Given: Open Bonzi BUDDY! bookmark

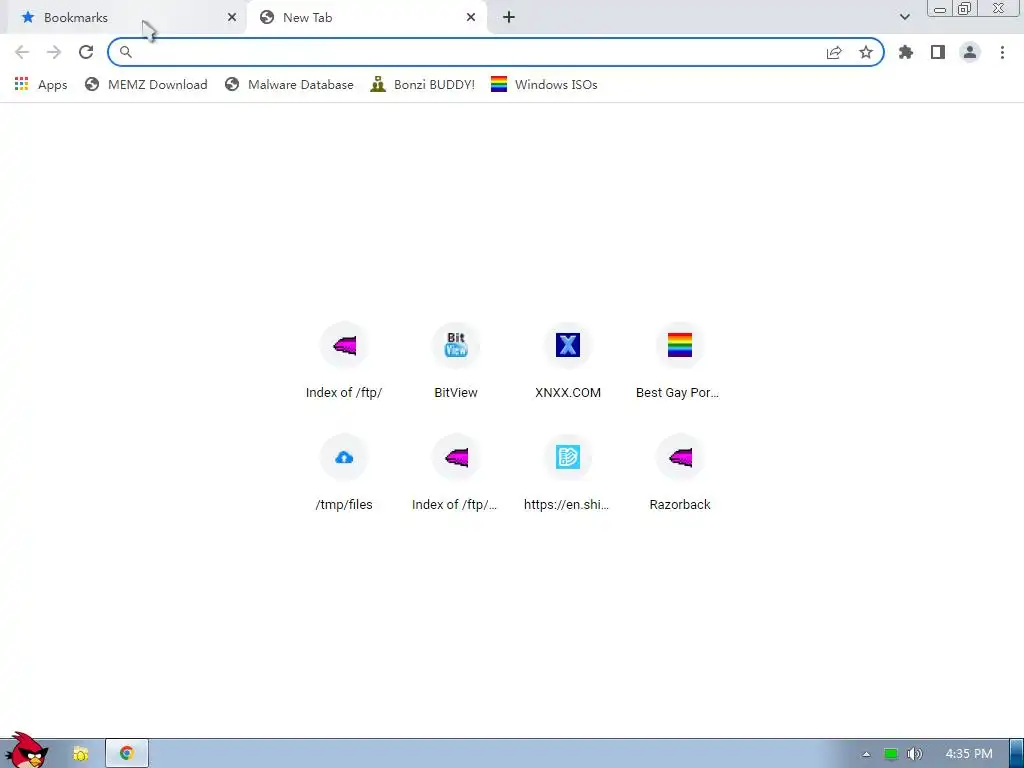Looking at the screenshot, I should coord(423,85).
